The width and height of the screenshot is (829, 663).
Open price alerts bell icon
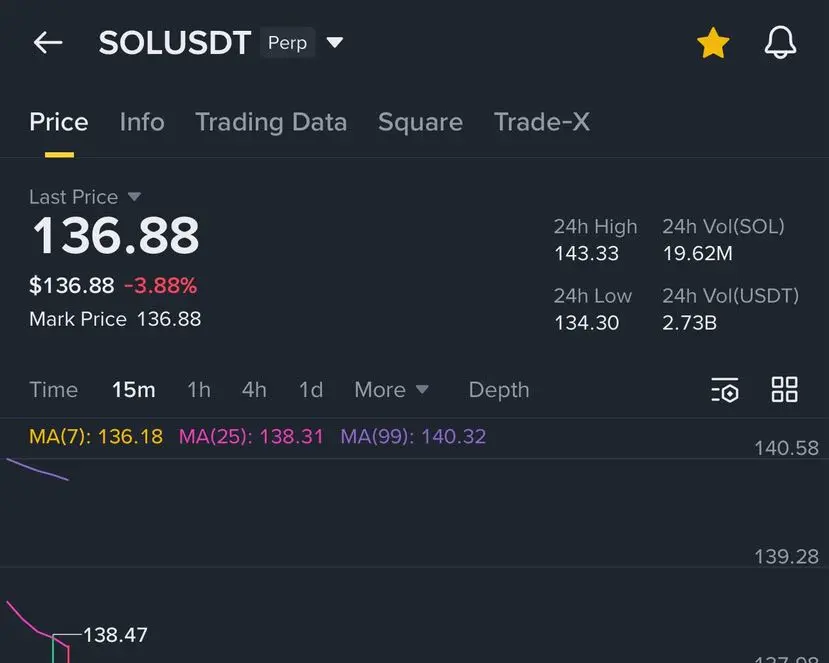coord(780,43)
